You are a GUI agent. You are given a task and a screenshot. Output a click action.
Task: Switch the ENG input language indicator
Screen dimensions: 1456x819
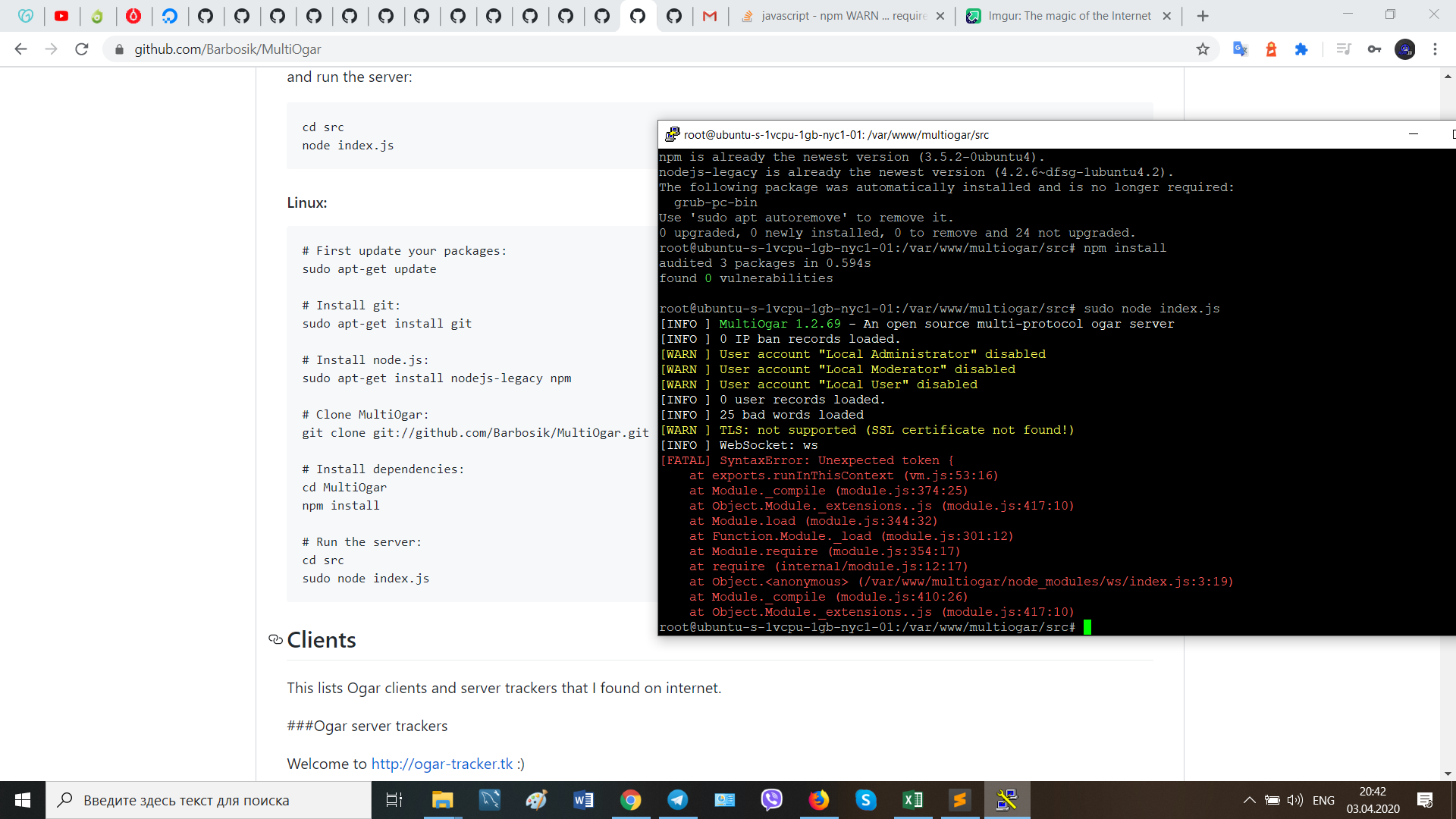pyautogui.click(x=1323, y=800)
